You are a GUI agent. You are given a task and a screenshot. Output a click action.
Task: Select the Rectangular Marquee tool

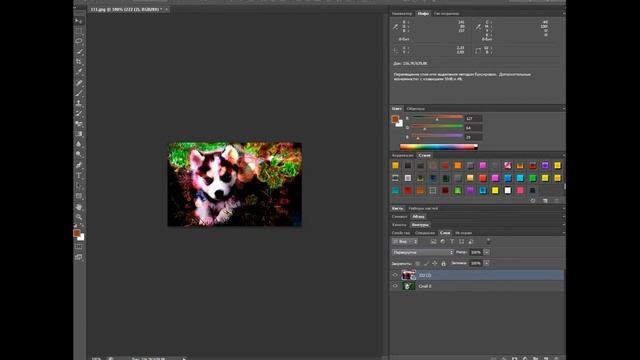79,31
